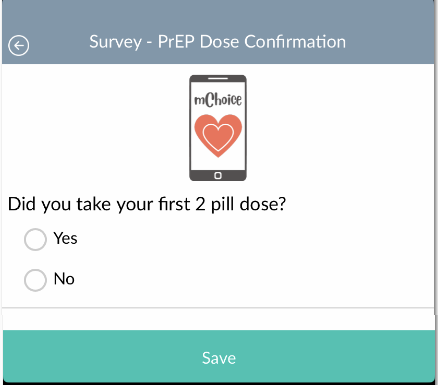Image resolution: width=438 pixels, height=385 pixels.
Task: Click the dark bottom bezel of the phone graphic
Action: click(218, 175)
